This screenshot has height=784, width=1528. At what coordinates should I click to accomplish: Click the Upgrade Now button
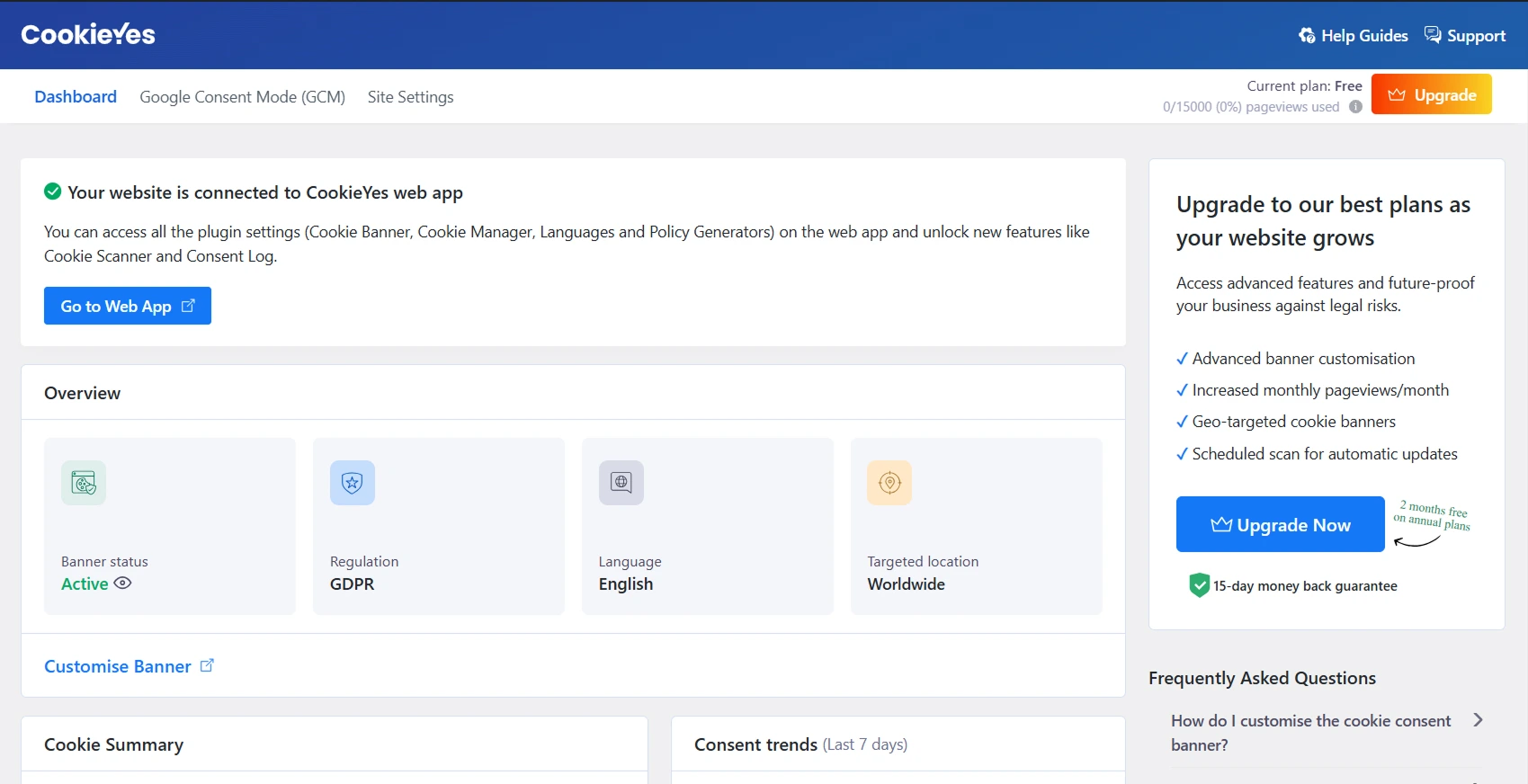coord(1281,524)
